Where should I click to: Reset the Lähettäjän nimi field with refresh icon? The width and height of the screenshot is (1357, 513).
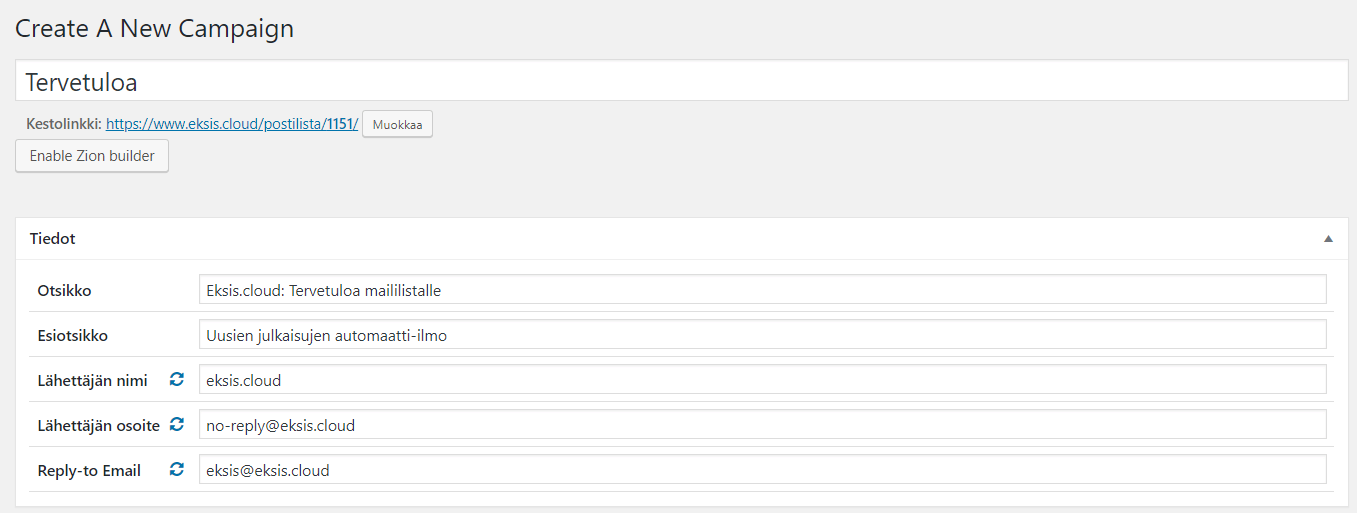click(x=177, y=380)
